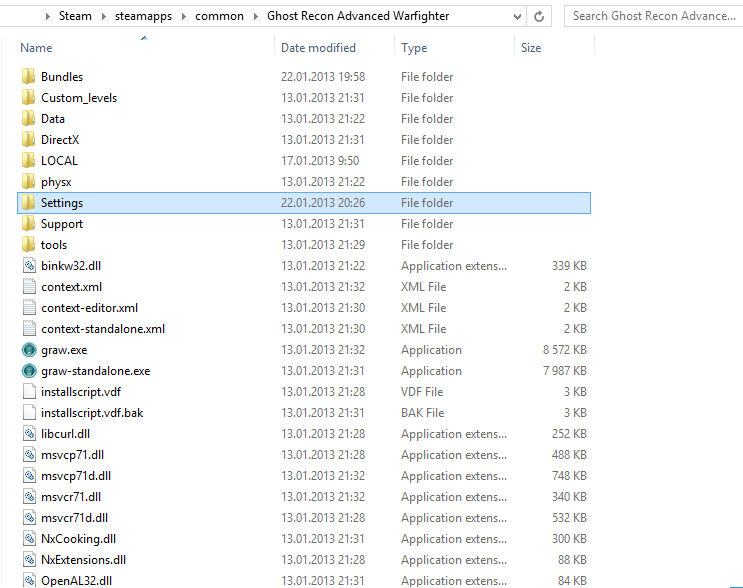Click the binkw32.dll file icon
Viewport: 743px width, 588px height.
29,266
